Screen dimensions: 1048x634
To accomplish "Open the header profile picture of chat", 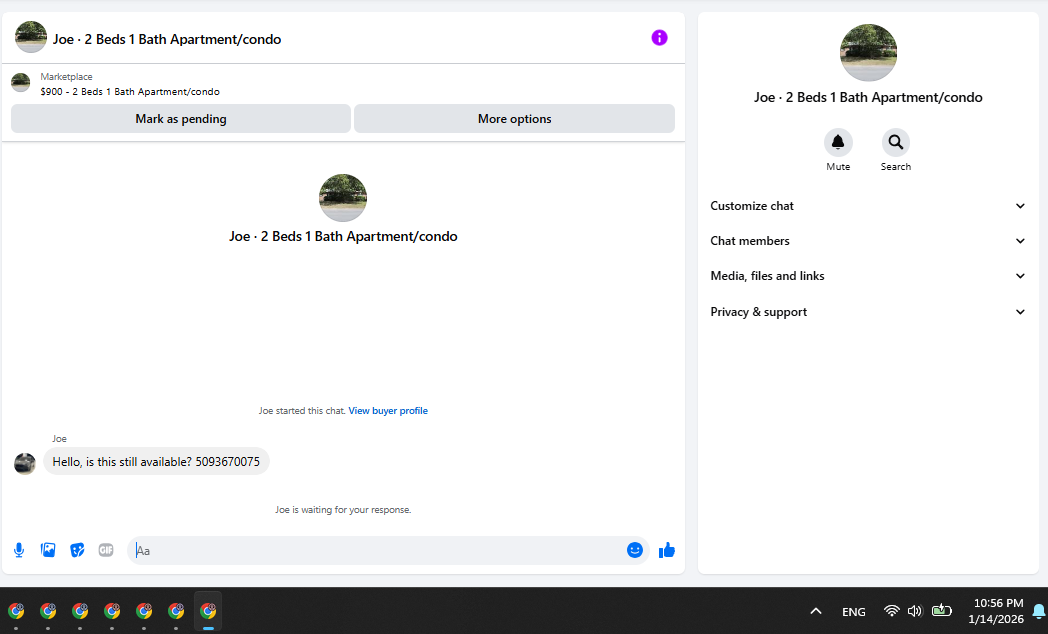I will [x=31, y=37].
